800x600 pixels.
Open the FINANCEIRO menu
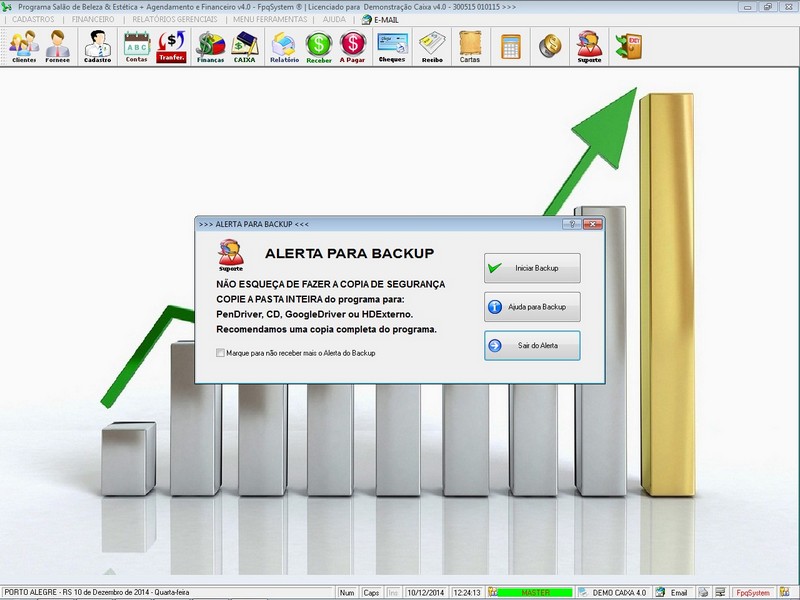pos(93,19)
